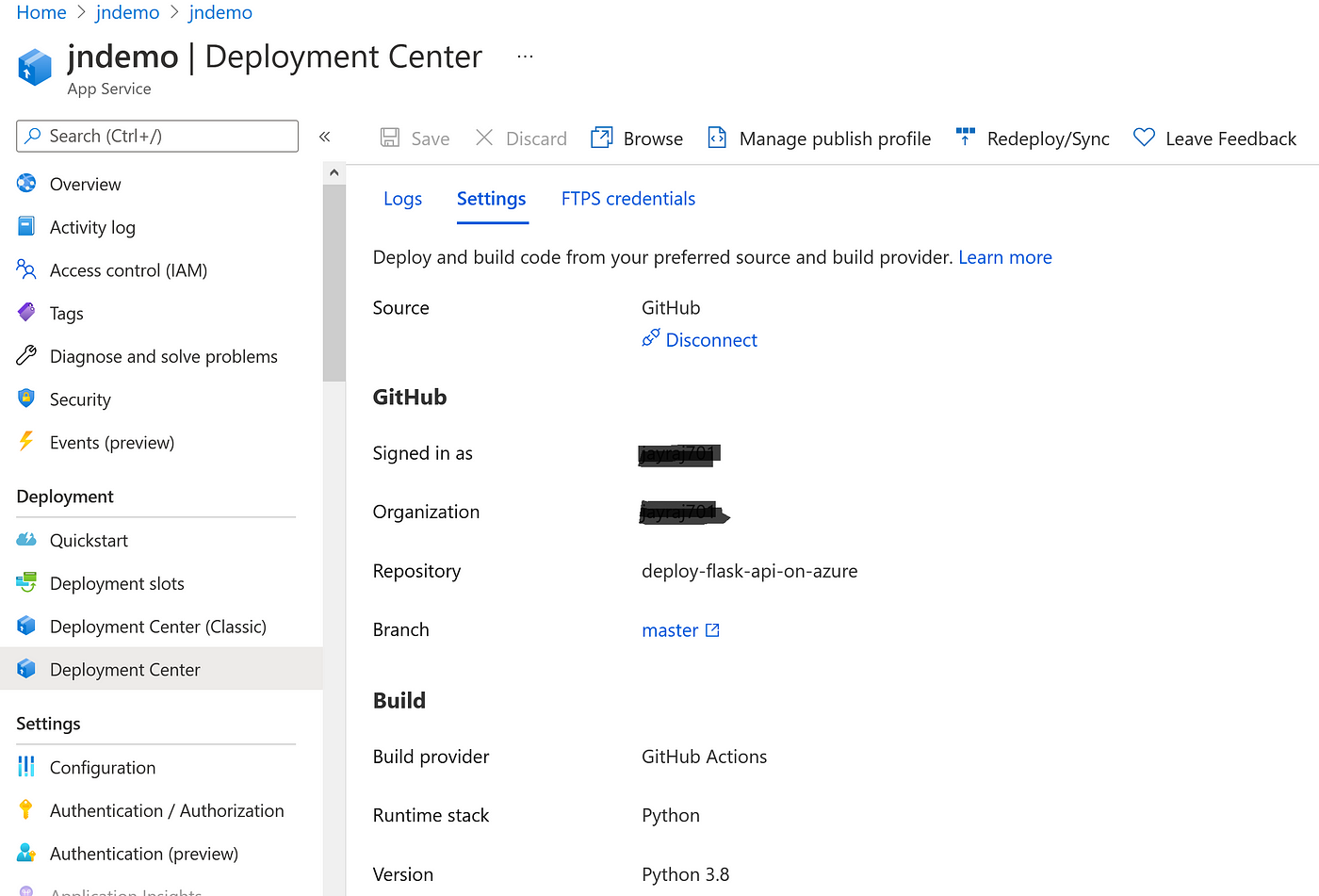Click the Leave Feedback heart icon
The image size is (1319, 896).
click(x=1144, y=138)
